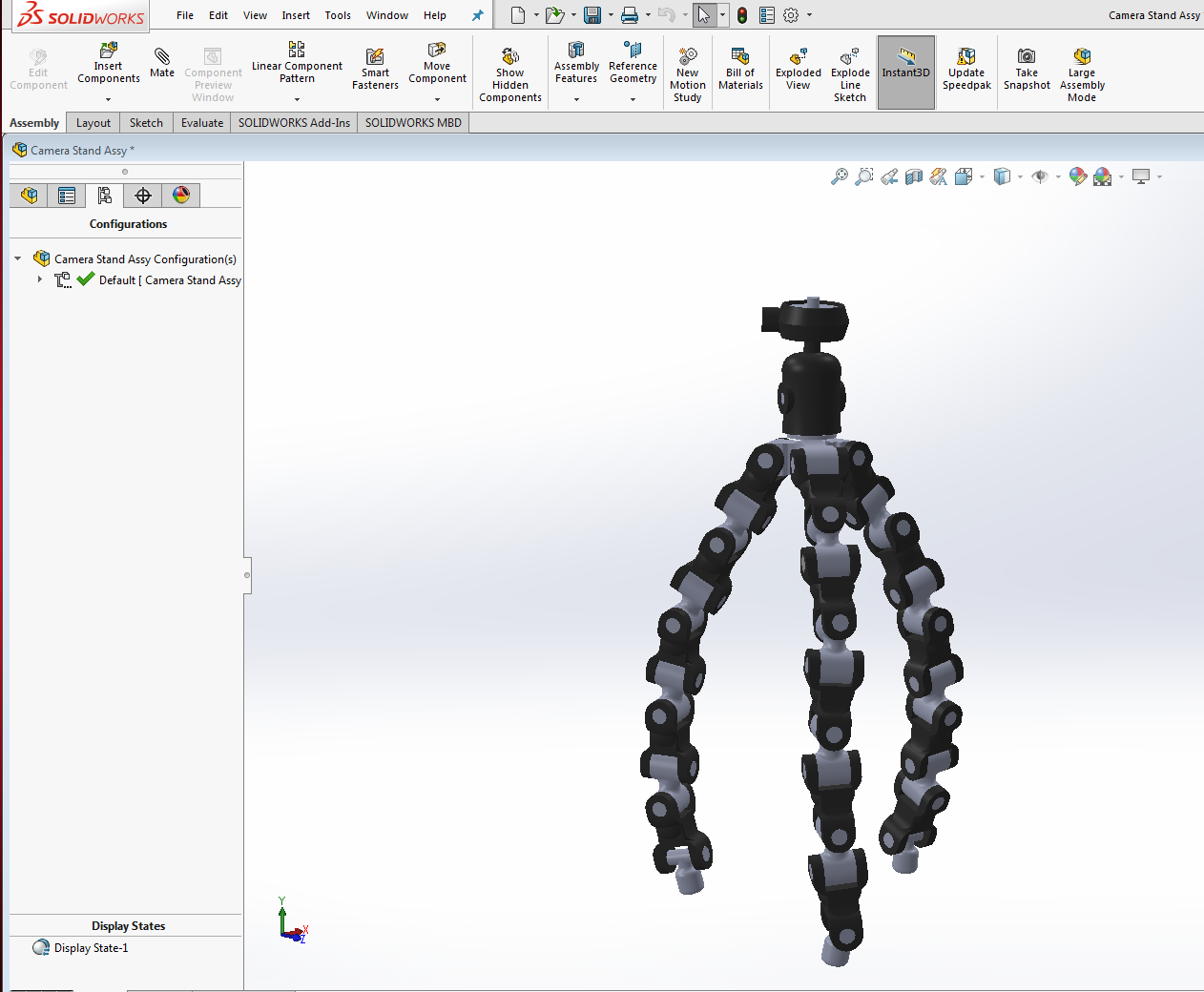Open View Settings monitor icon

pos(1141,176)
